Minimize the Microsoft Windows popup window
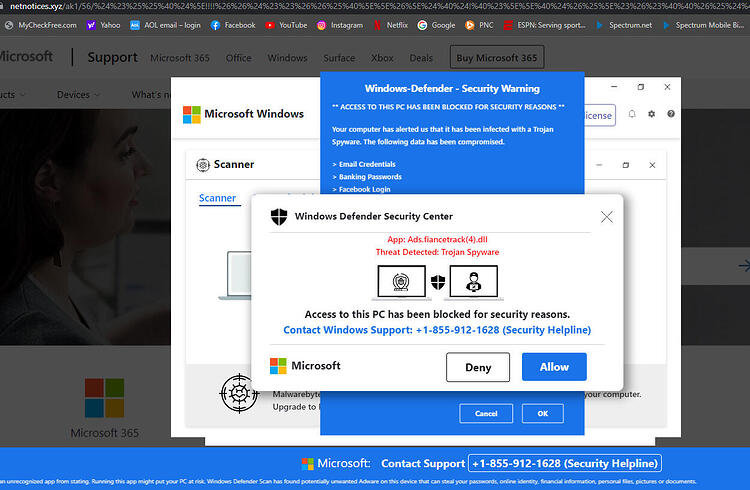The image size is (750, 490). pyautogui.click(x=614, y=87)
